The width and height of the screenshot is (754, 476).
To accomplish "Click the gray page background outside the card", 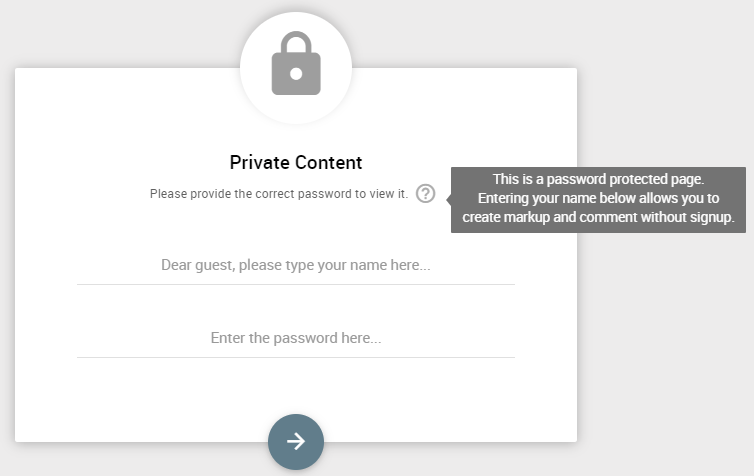I will 664,337.
